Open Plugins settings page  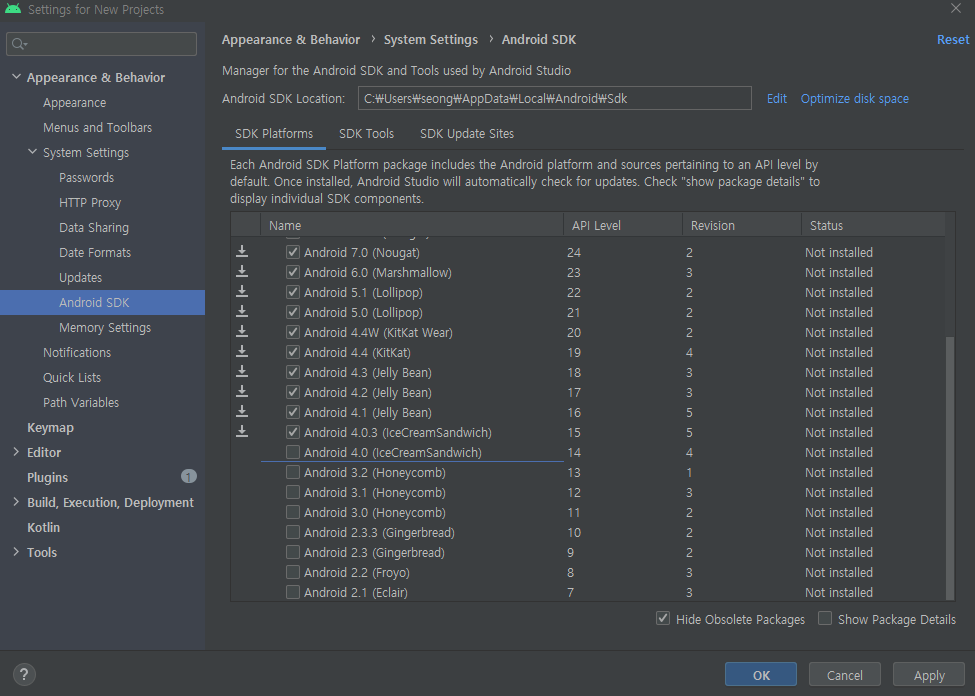(x=47, y=477)
